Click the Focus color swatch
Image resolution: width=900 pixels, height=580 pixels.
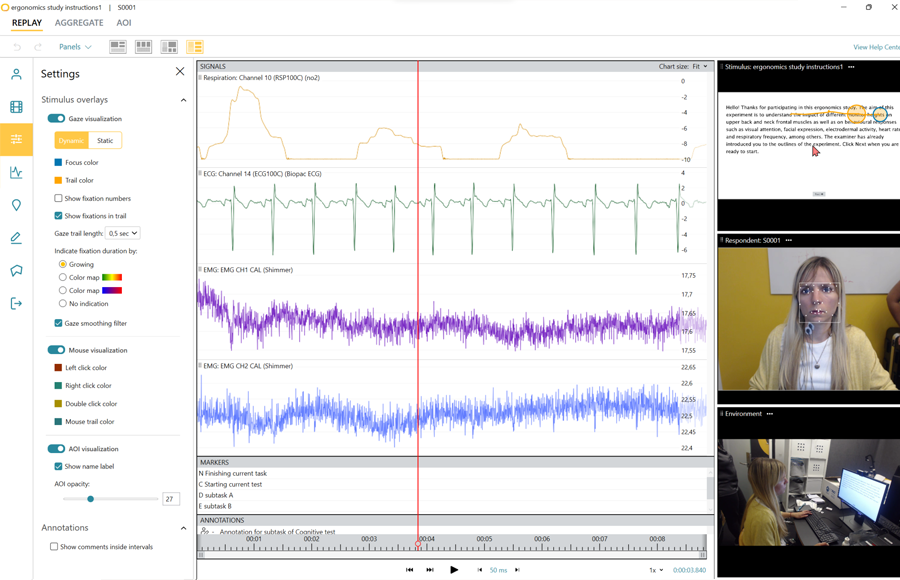[58, 162]
